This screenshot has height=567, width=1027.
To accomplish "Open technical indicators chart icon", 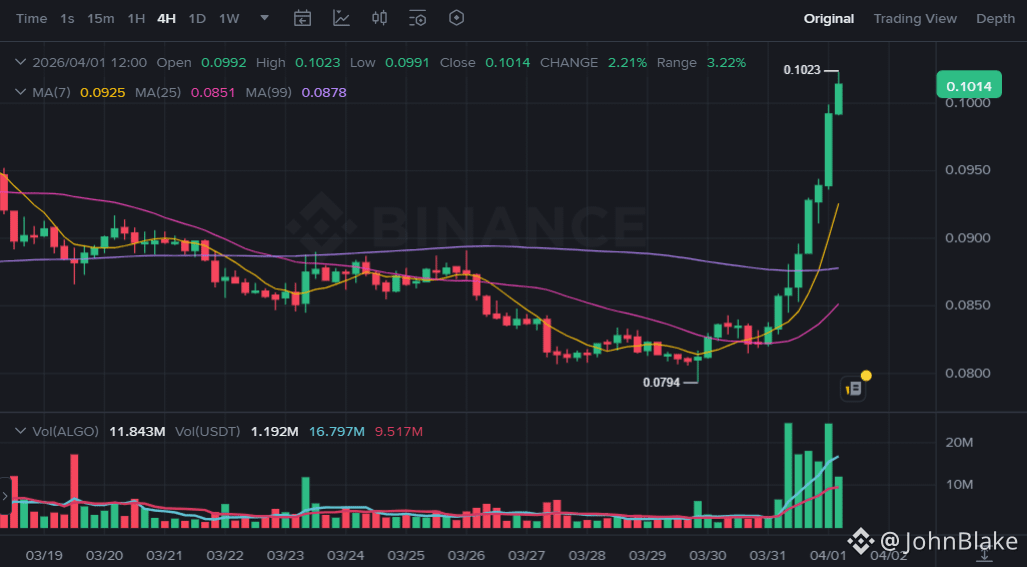I will point(341,18).
